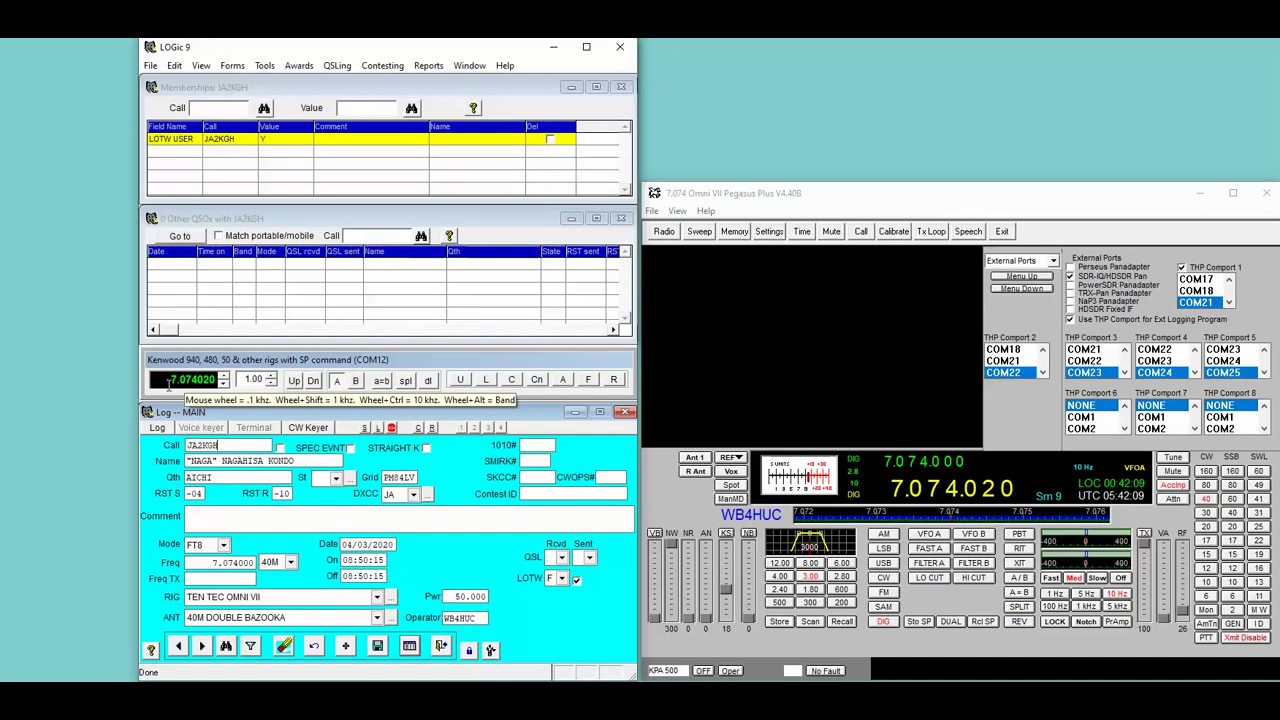Click the rig frequency up/down stepper
Screen dimensions: 1280x720
pyautogui.click(x=224, y=380)
